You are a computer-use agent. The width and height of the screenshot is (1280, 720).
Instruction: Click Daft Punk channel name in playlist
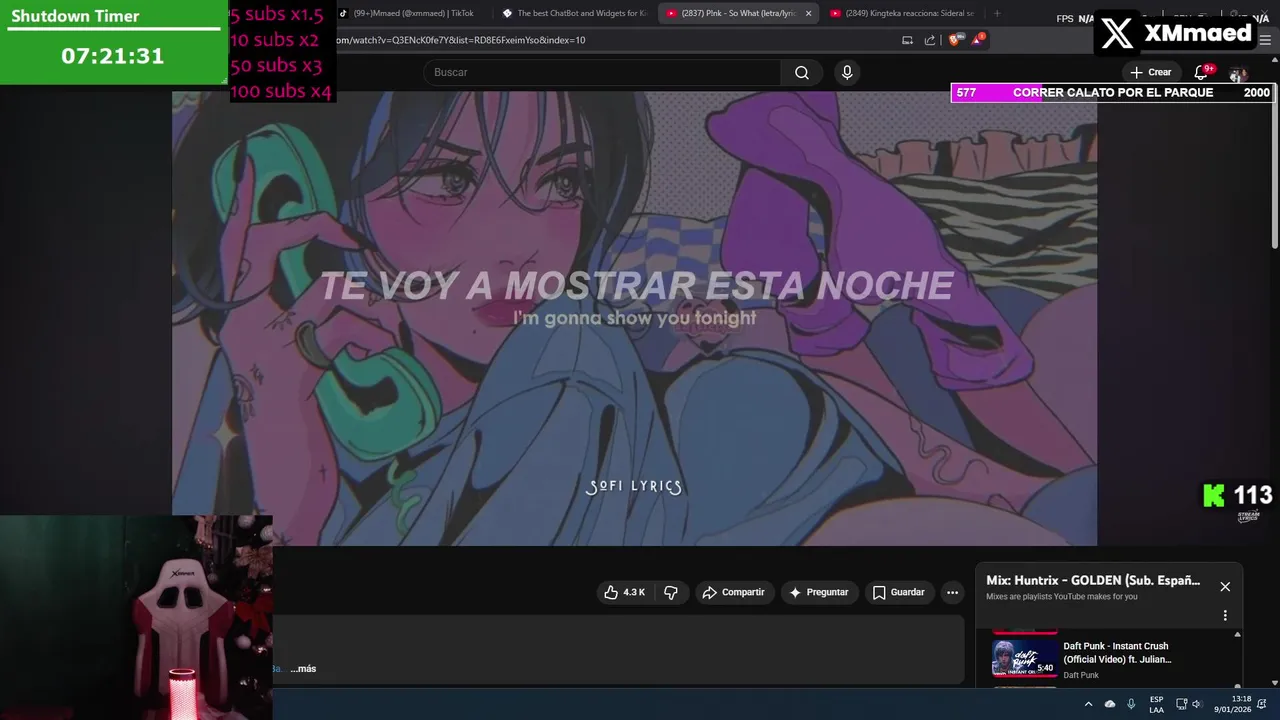click(1081, 675)
